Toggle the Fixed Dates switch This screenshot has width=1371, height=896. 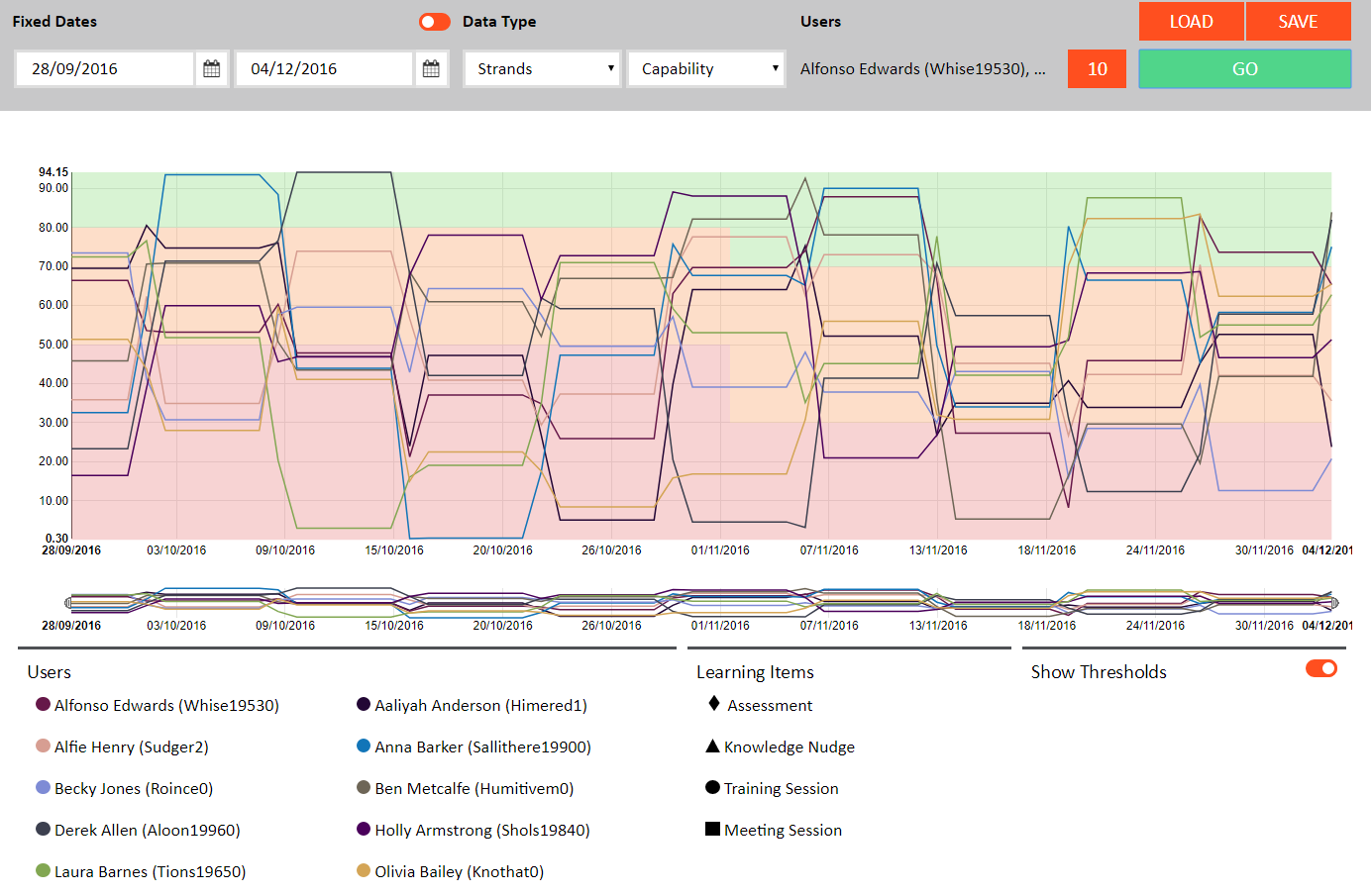[x=434, y=22]
